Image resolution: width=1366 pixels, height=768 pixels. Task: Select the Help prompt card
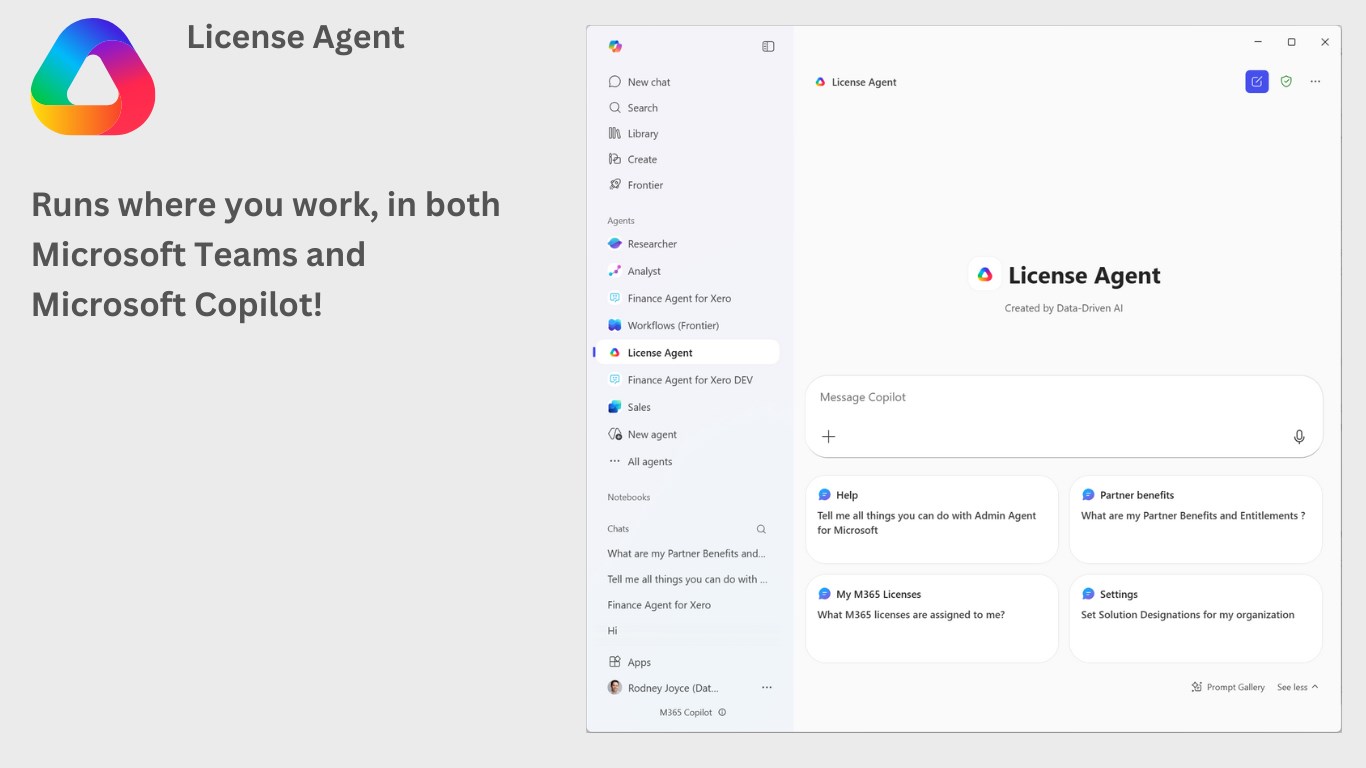click(932, 519)
